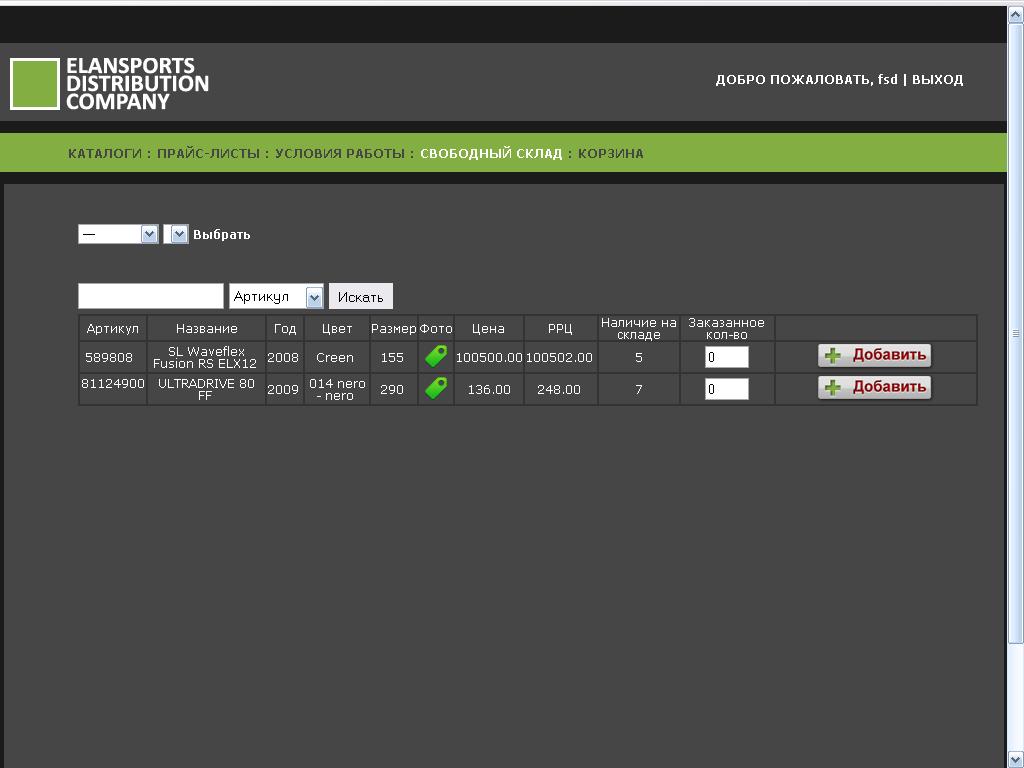
Task: Click the vertical scrollbar down arrow
Action: point(1016,760)
